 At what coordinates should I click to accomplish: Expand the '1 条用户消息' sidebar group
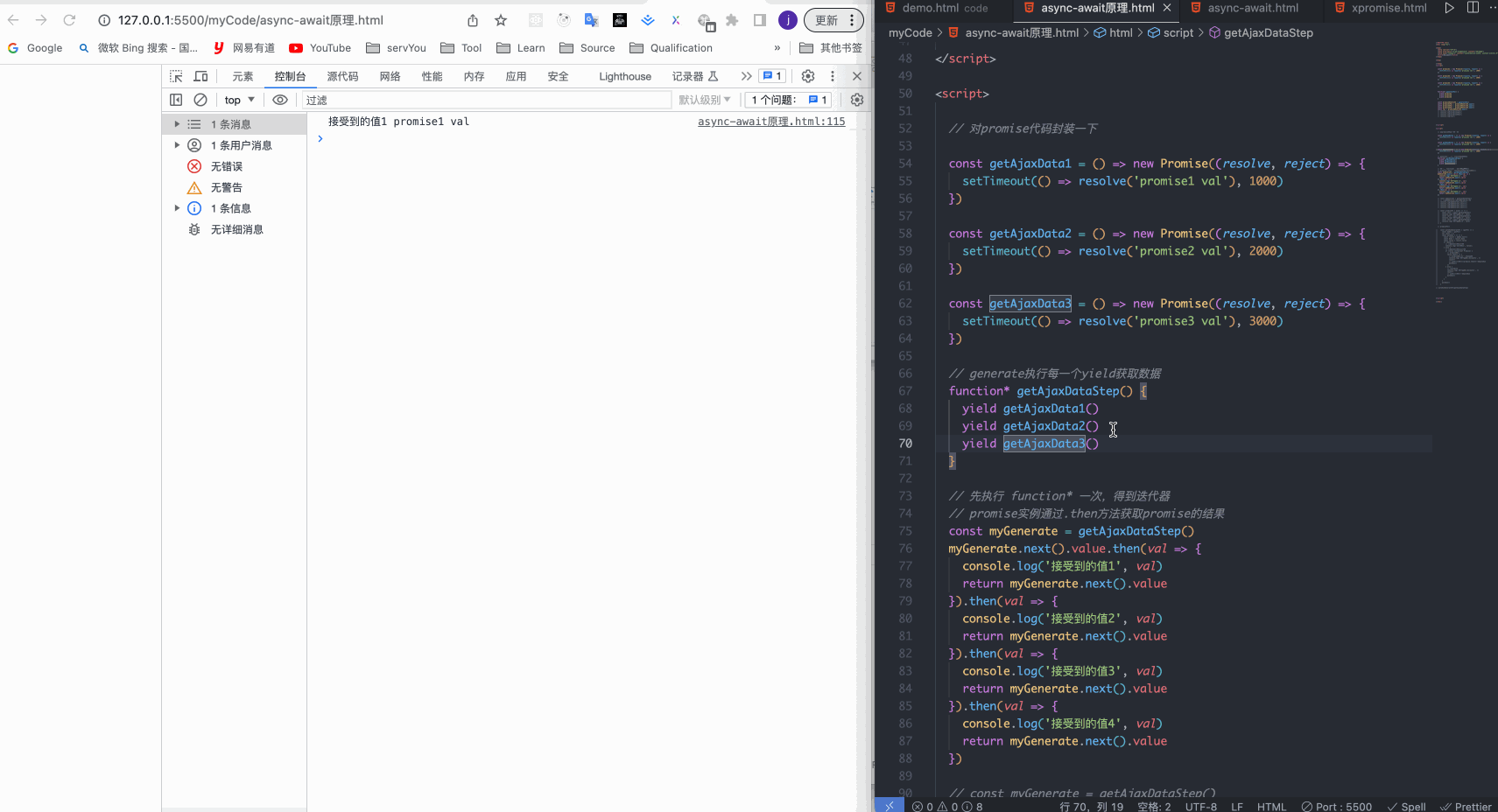pos(177,145)
